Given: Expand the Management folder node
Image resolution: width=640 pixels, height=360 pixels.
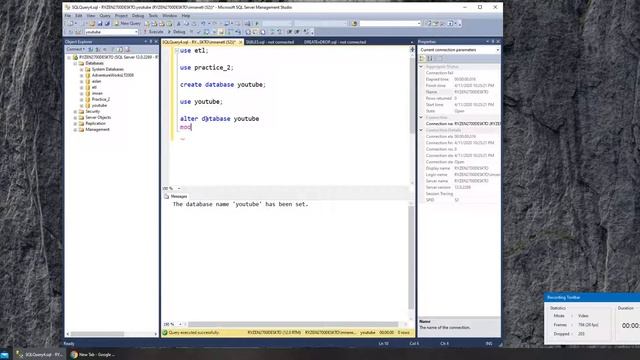Looking at the screenshot, I should [75, 130].
